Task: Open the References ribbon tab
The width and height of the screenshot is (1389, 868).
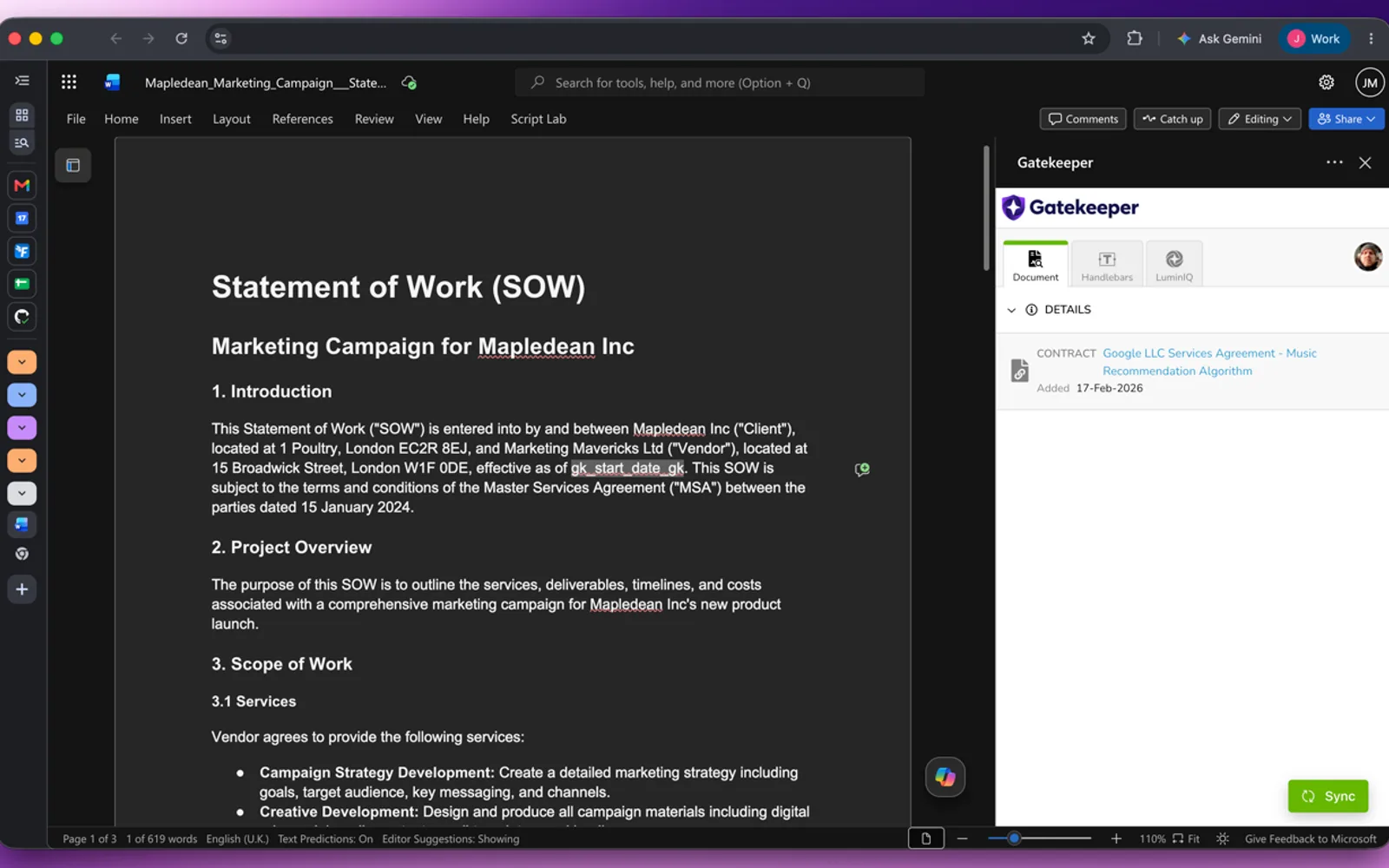Action: (302, 119)
